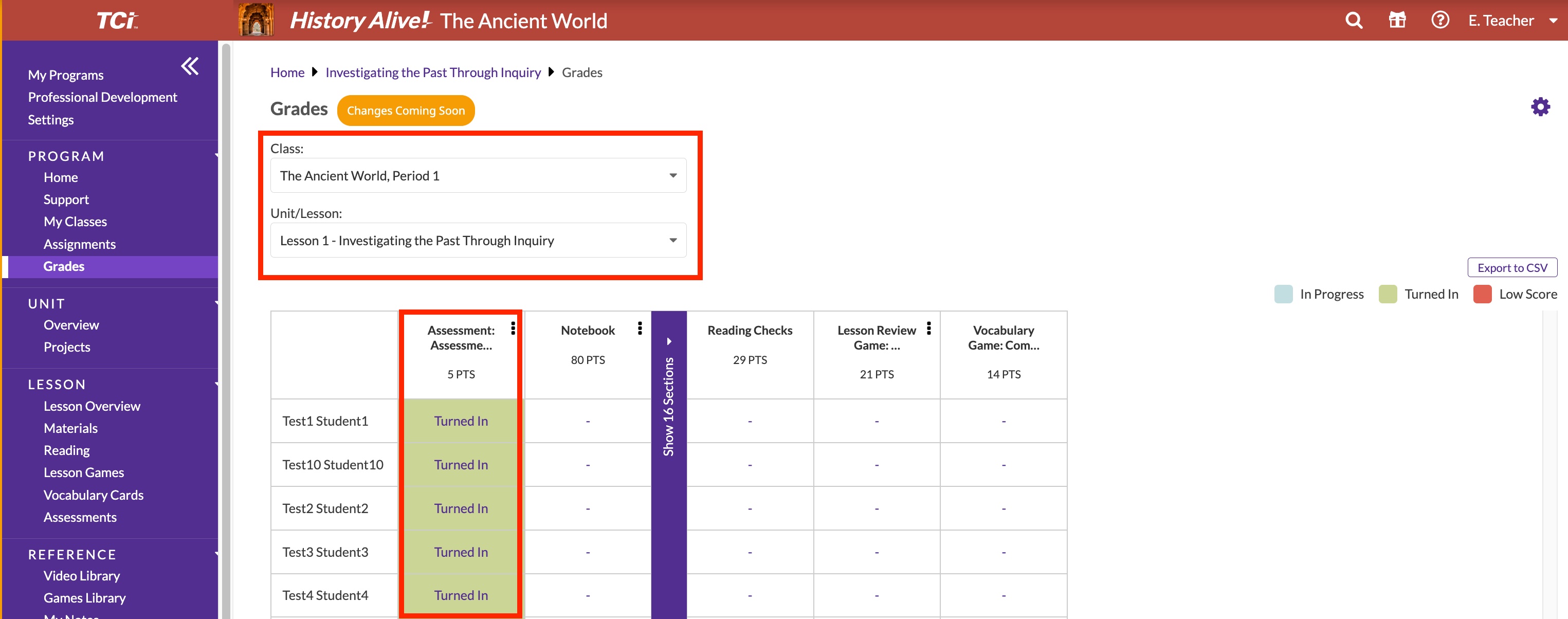1568x619 pixels.
Task: Open Lesson Review Game column kebab menu
Action: (929, 329)
